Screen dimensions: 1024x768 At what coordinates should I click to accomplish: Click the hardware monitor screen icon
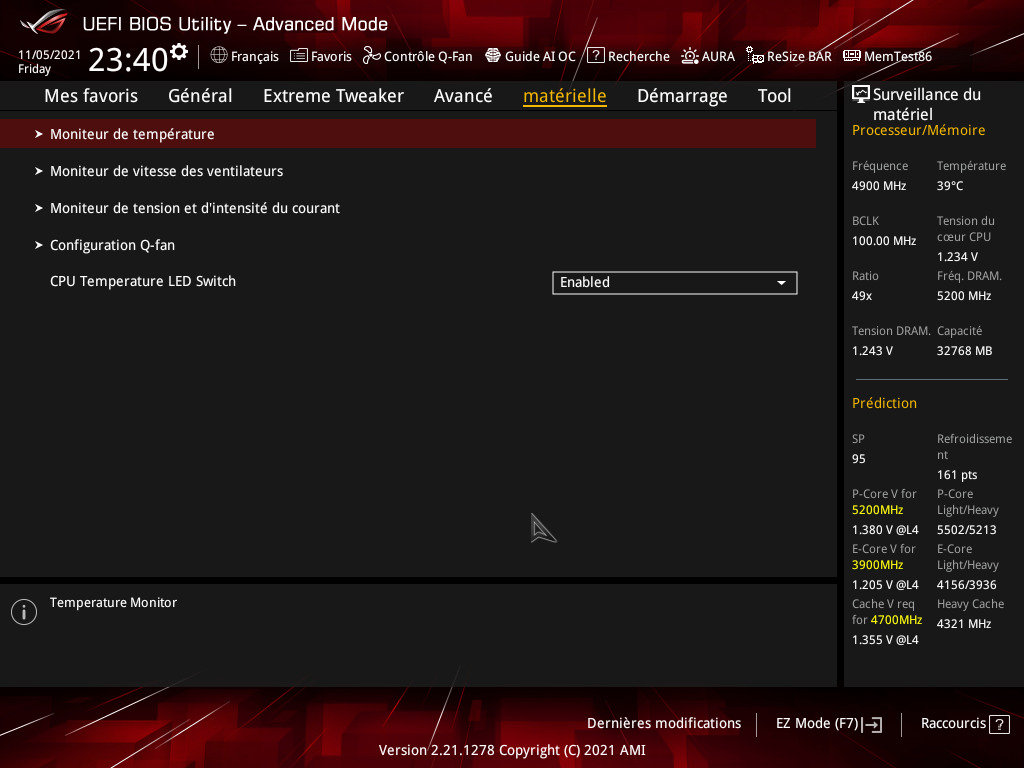[861, 95]
